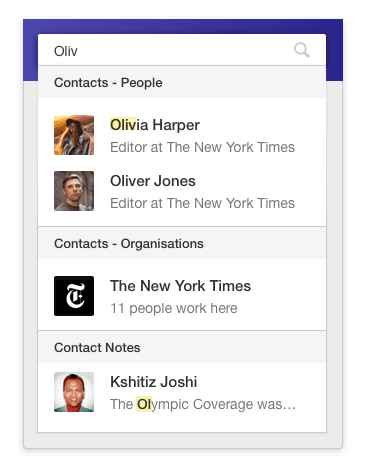Click Olivia Harper's Editor job title

click(202, 147)
